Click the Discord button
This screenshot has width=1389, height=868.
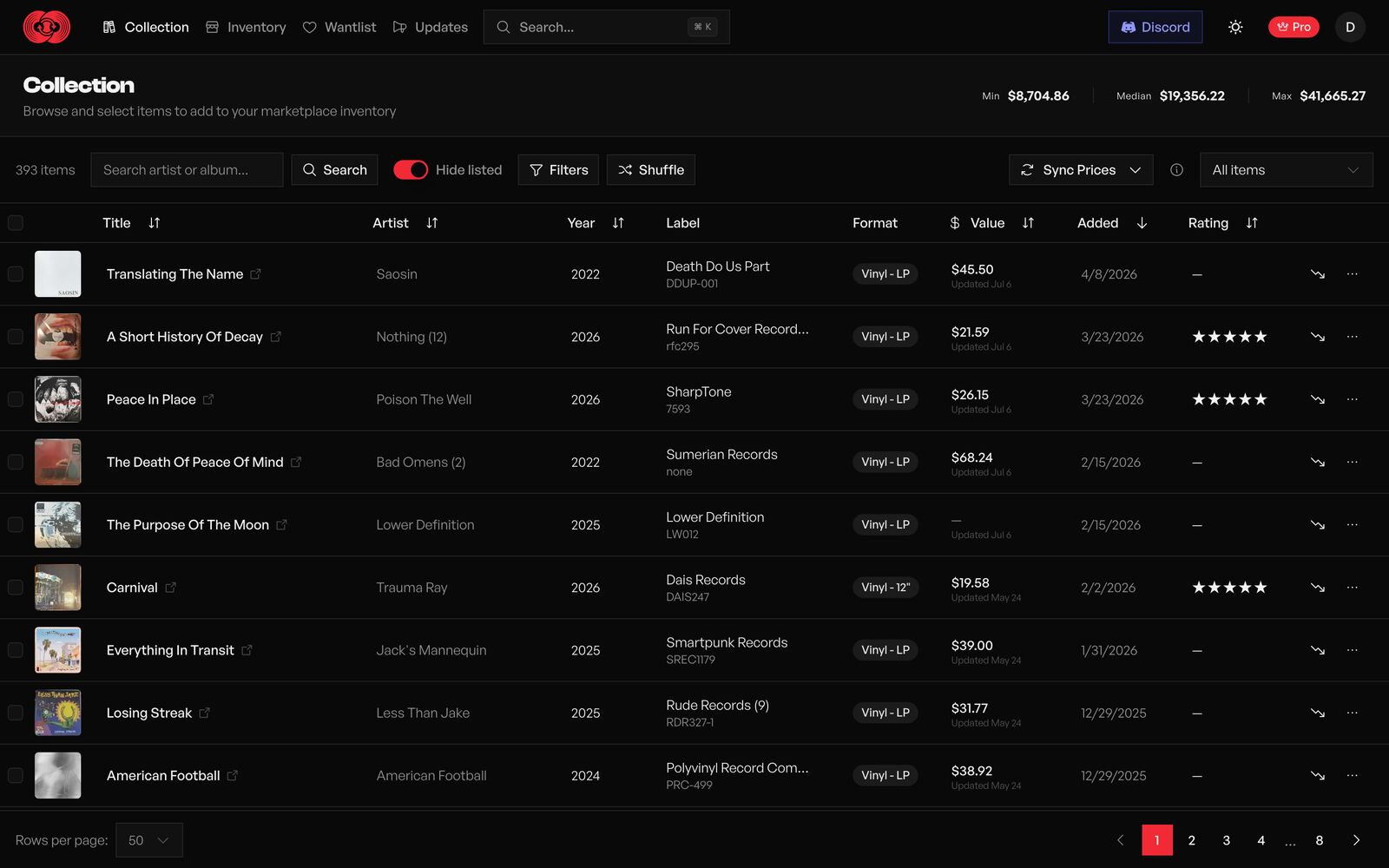(1155, 27)
